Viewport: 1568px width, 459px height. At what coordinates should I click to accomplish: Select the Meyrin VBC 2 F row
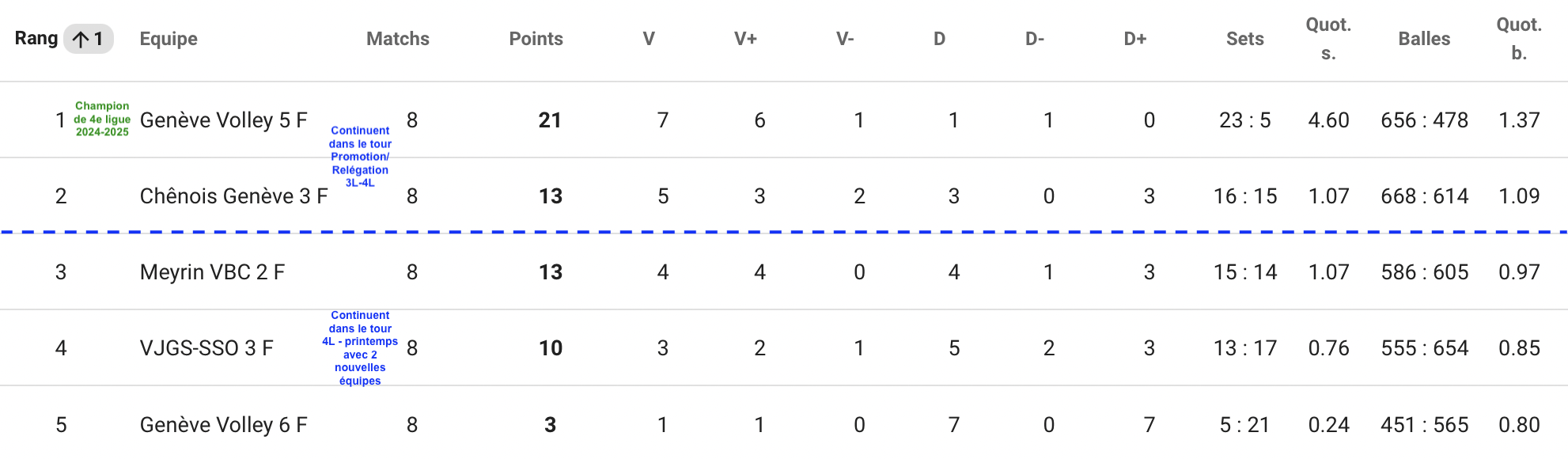tap(784, 272)
